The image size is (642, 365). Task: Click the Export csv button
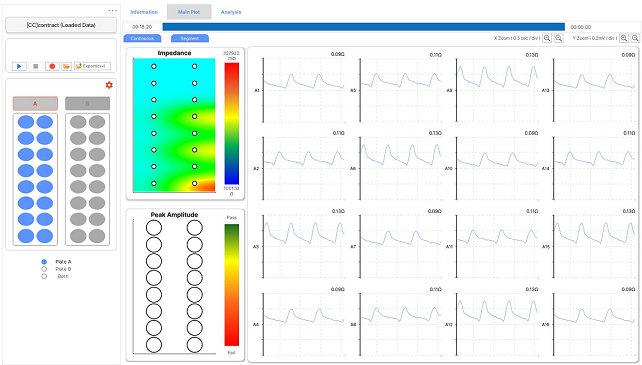point(92,66)
